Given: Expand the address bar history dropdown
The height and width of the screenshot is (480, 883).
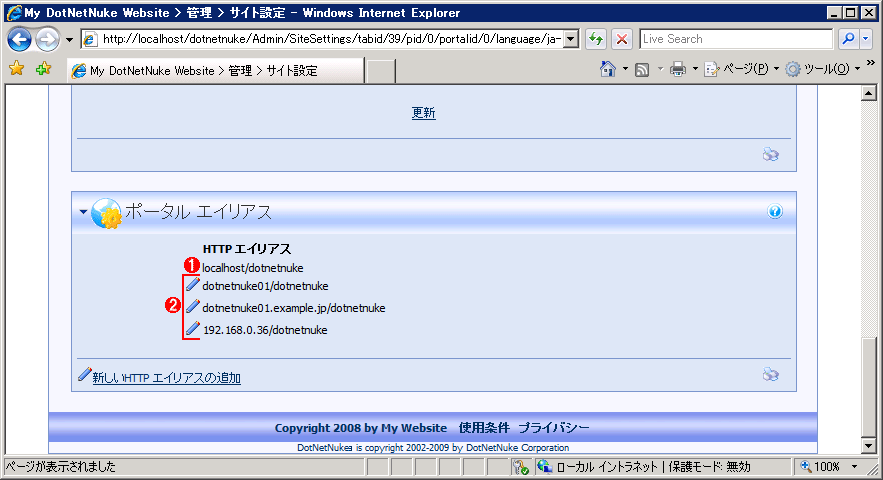Looking at the screenshot, I should pyautogui.click(x=571, y=39).
